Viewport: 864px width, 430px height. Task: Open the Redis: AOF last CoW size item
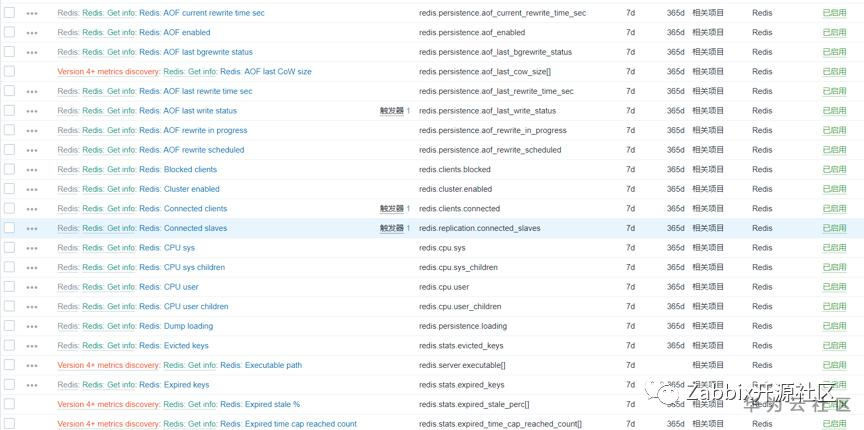click(x=266, y=72)
